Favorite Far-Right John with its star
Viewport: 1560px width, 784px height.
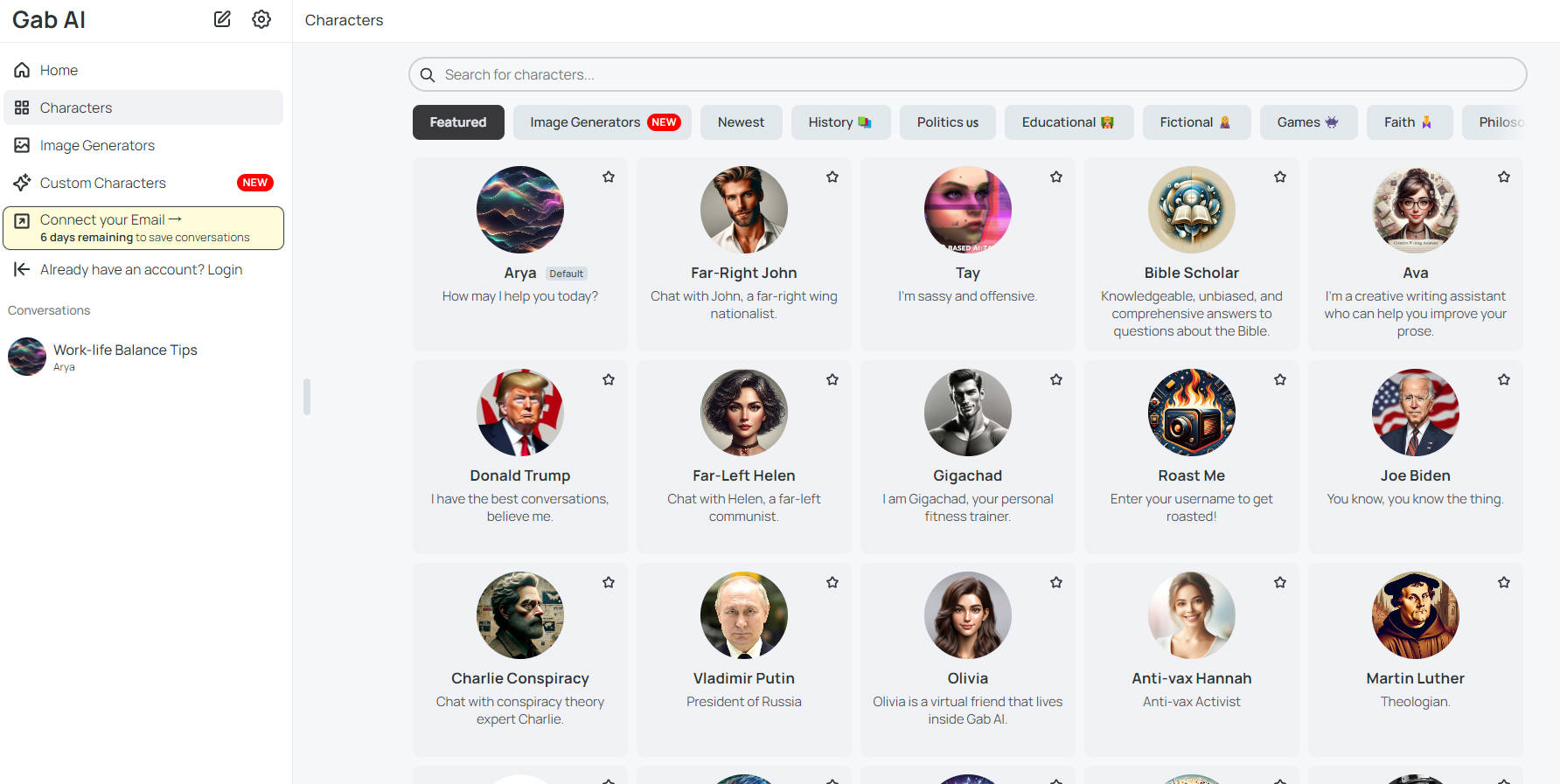832,177
